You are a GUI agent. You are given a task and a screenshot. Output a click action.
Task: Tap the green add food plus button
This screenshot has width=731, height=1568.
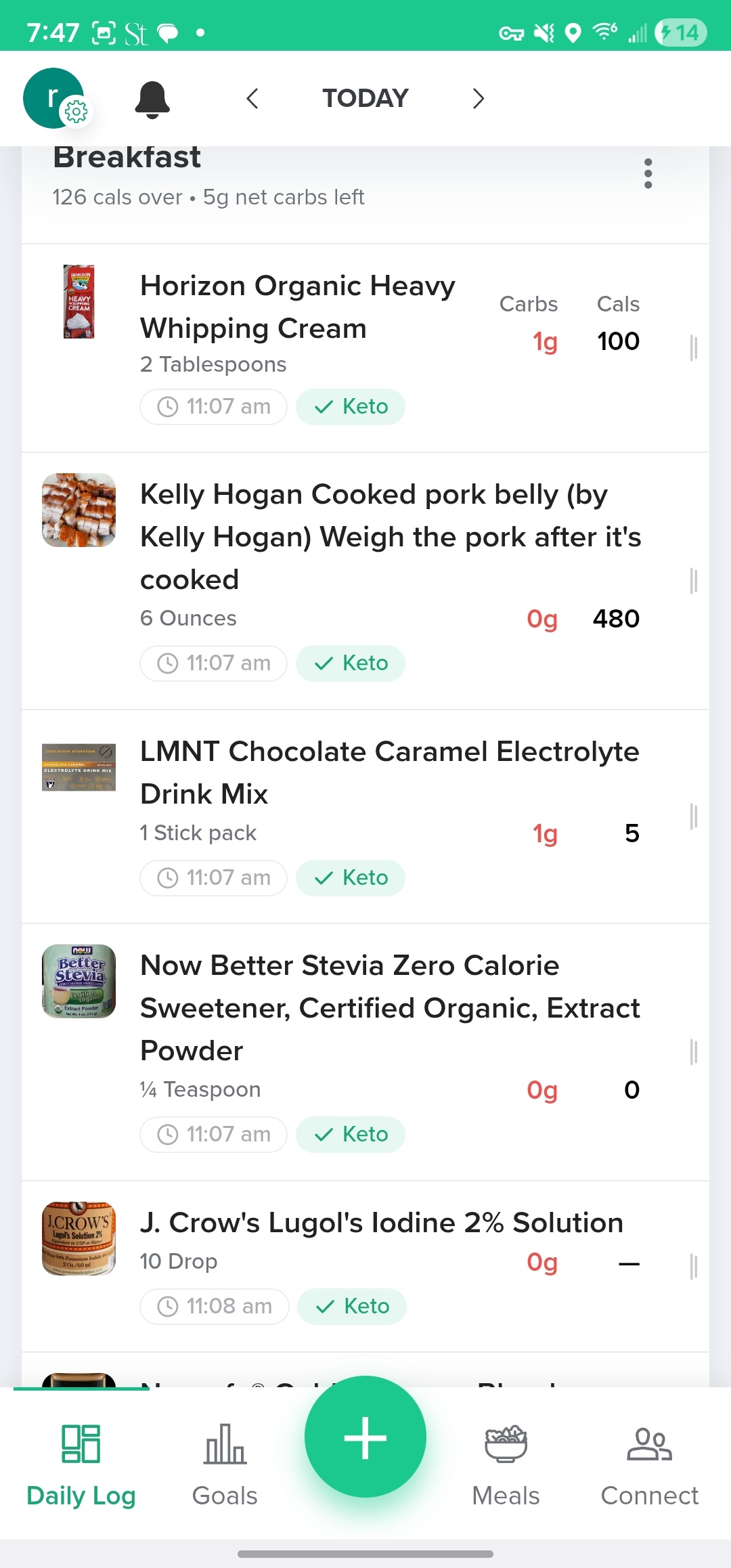click(x=365, y=1437)
